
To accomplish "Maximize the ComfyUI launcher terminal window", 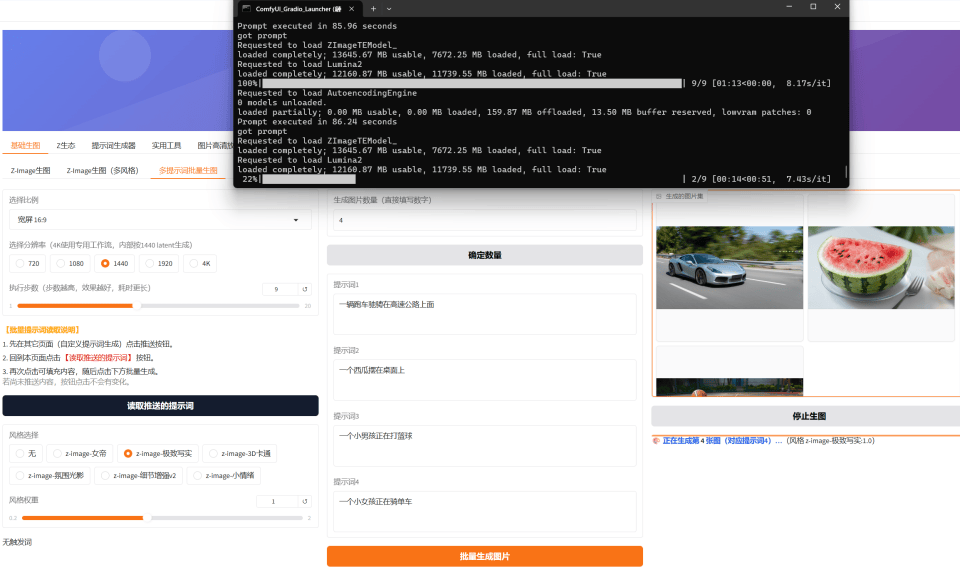I will tap(813, 7).
